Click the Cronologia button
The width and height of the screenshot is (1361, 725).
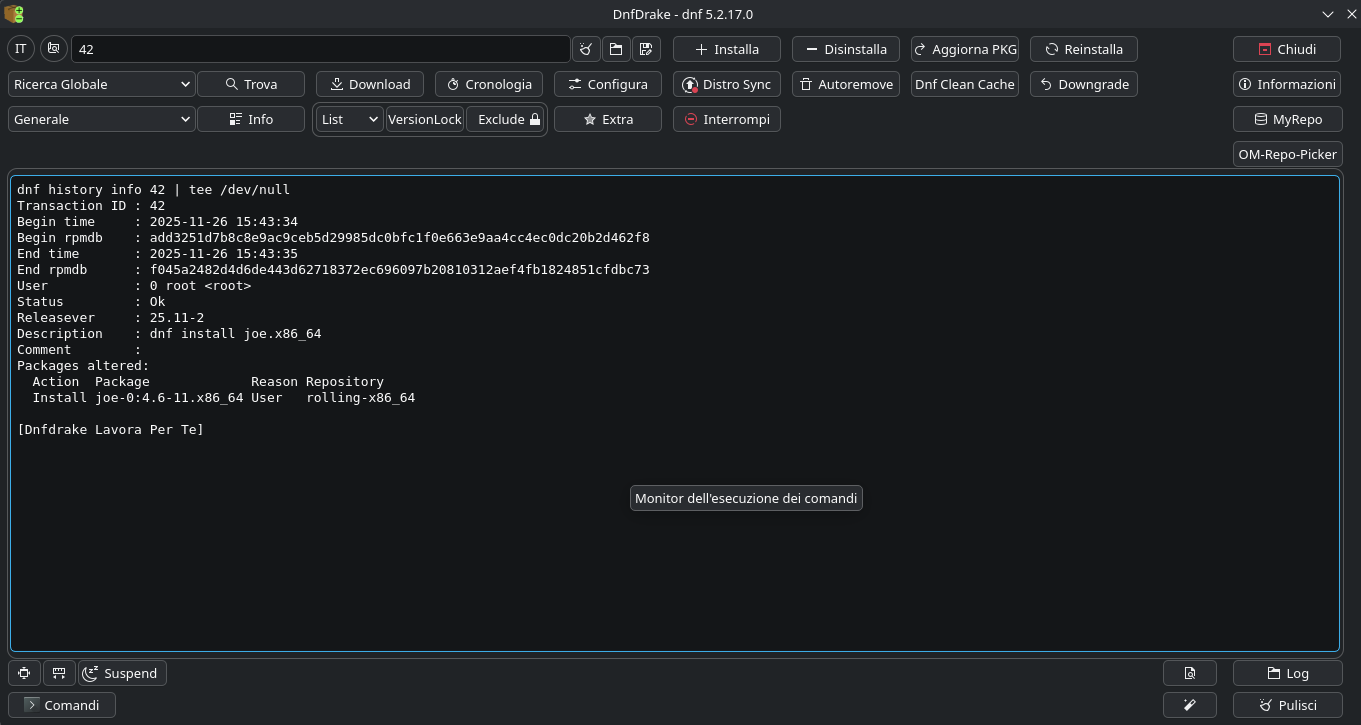(x=489, y=84)
